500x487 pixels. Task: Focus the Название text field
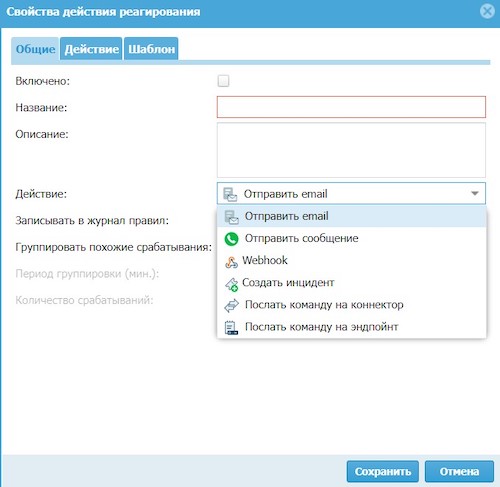351,107
